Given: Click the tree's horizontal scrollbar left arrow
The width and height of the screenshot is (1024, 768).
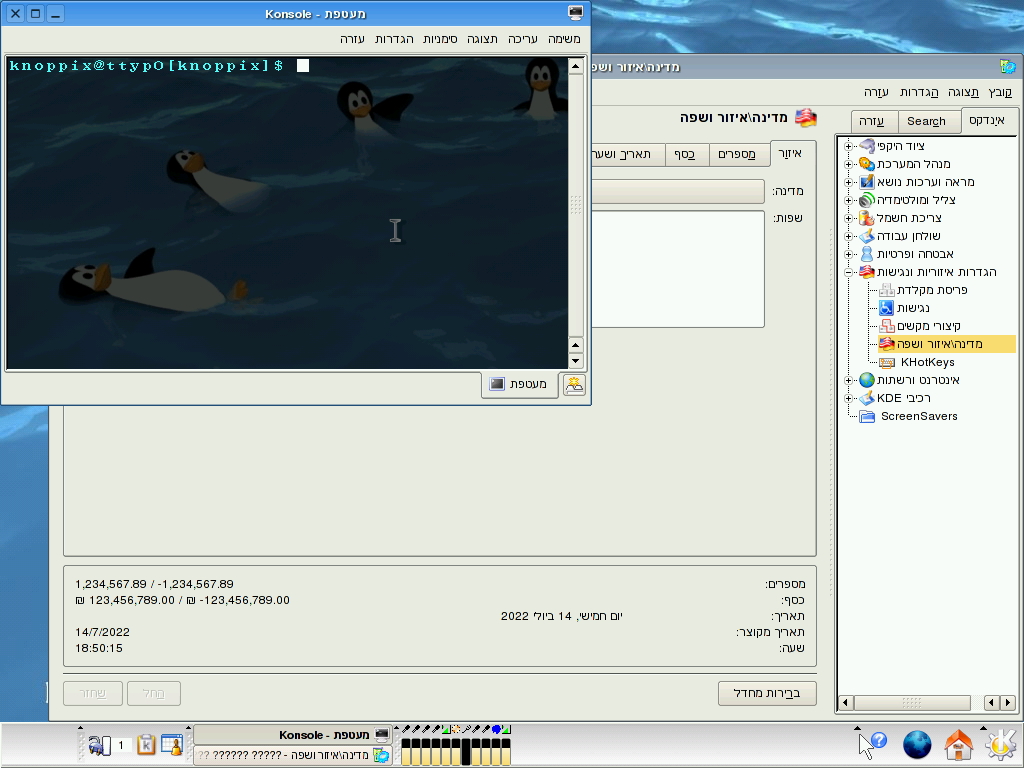Looking at the screenshot, I should tap(846, 703).
